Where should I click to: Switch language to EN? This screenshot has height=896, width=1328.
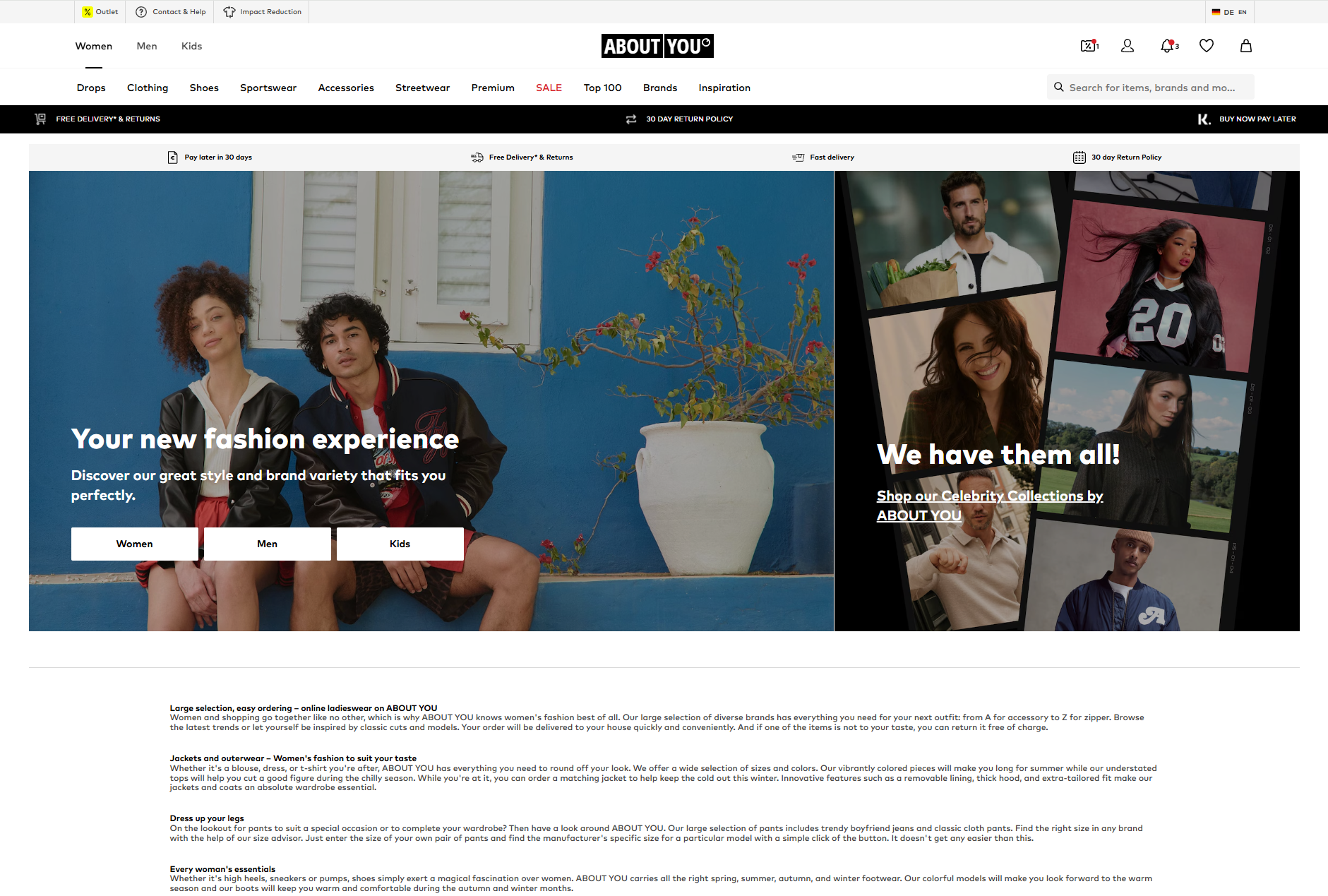click(1242, 12)
